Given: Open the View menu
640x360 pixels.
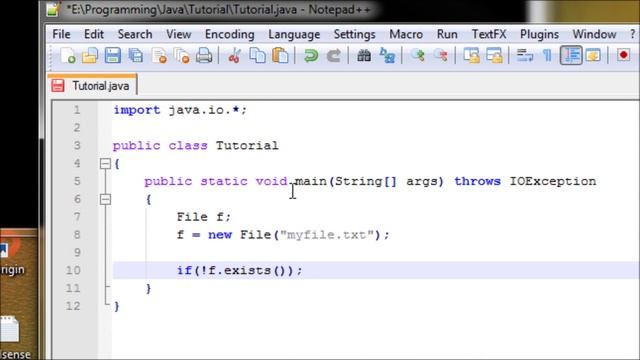Looking at the screenshot, I should tap(178, 34).
